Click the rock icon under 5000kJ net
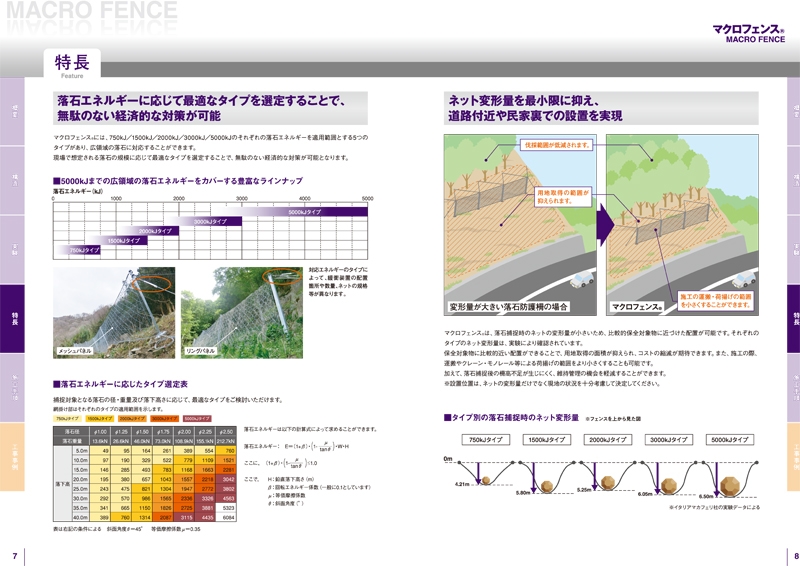Viewport: 800px width, 566px height. 730,484
